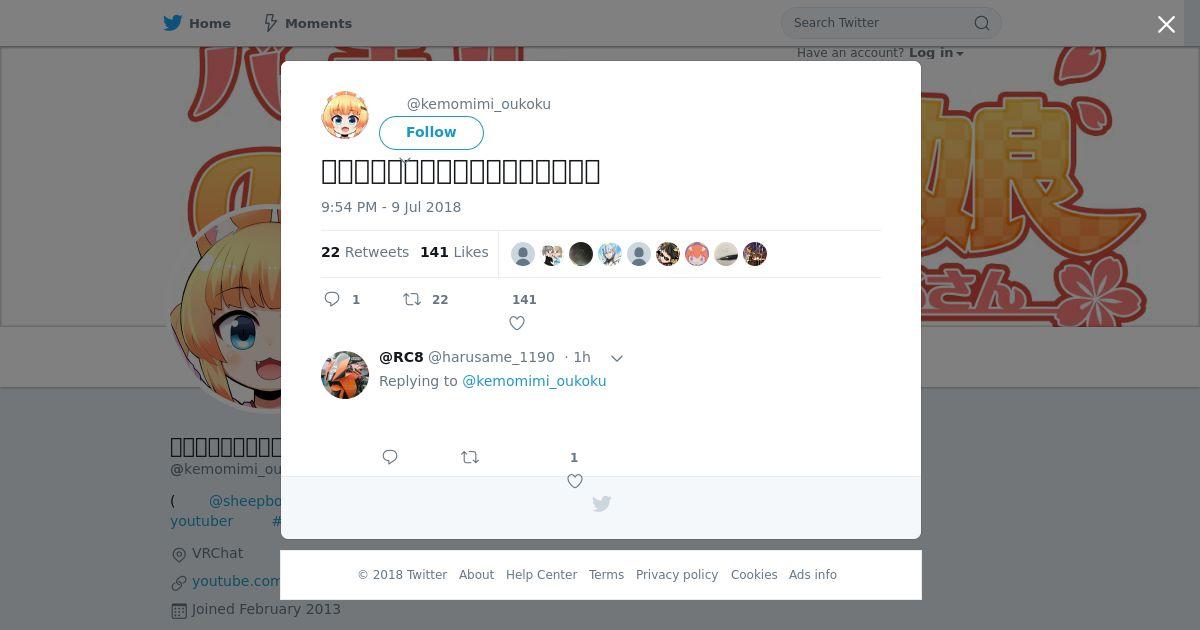Click the Twitter bird icon at the bottom of the modal
This screenshot has width=1200, height=630.
click(601, 504)
